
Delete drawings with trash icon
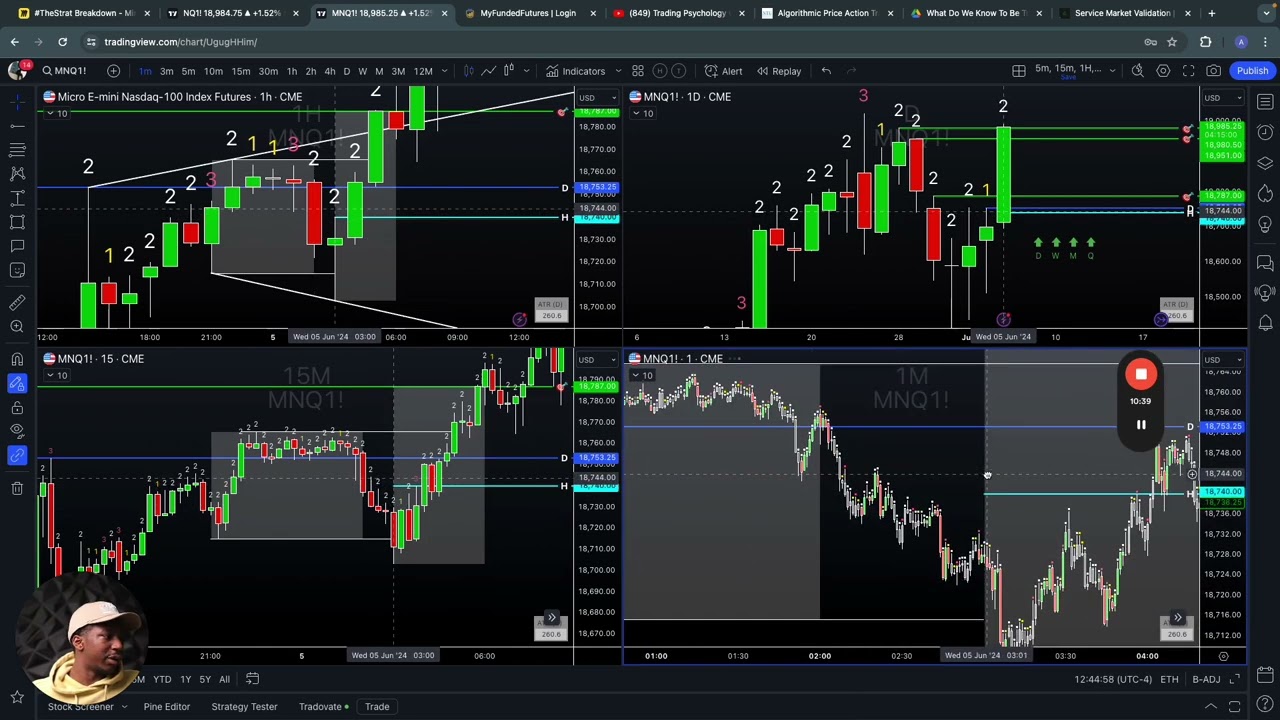point(17,487)
